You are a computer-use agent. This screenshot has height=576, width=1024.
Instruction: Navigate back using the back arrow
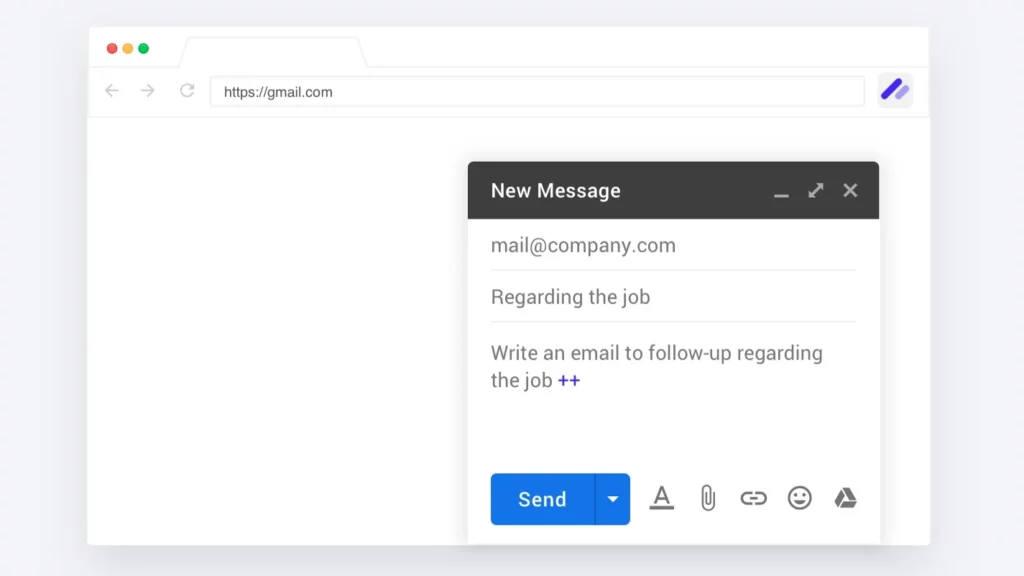(x=111, y=90)
